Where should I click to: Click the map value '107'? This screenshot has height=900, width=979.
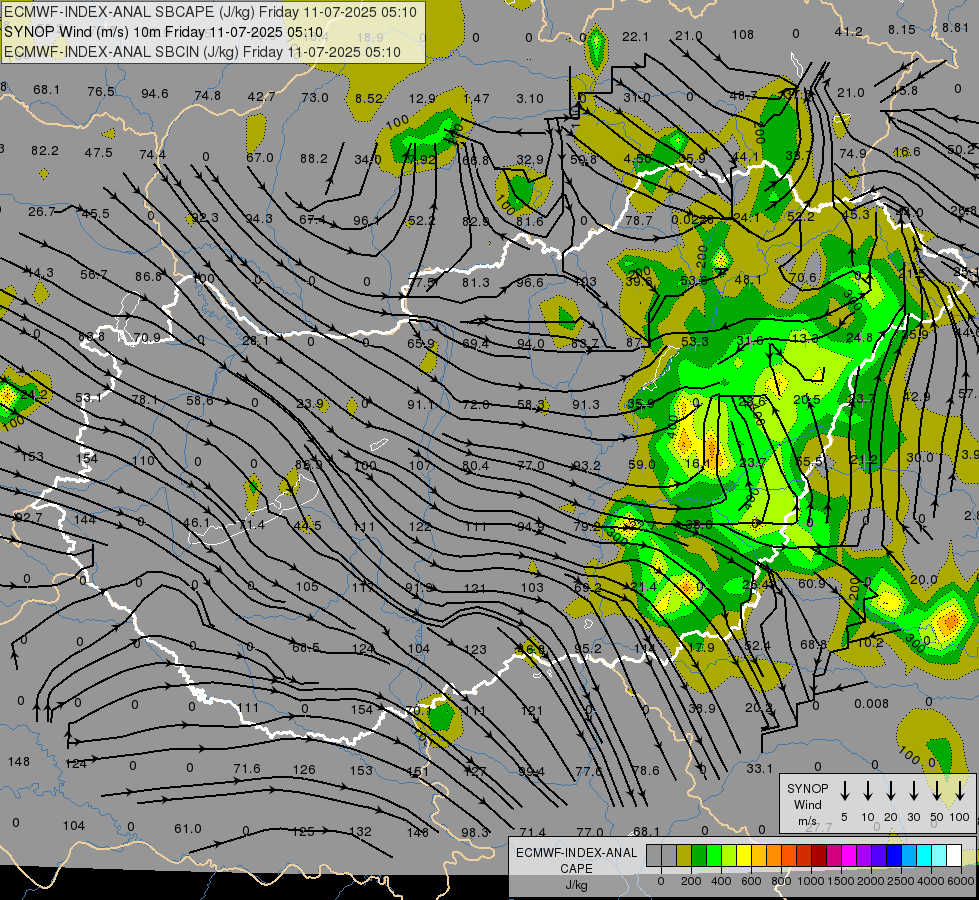(x=421, y=465)
